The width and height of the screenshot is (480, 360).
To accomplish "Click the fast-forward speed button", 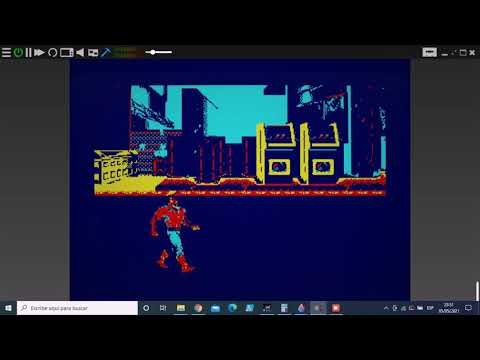I will [x=39, y=53].
